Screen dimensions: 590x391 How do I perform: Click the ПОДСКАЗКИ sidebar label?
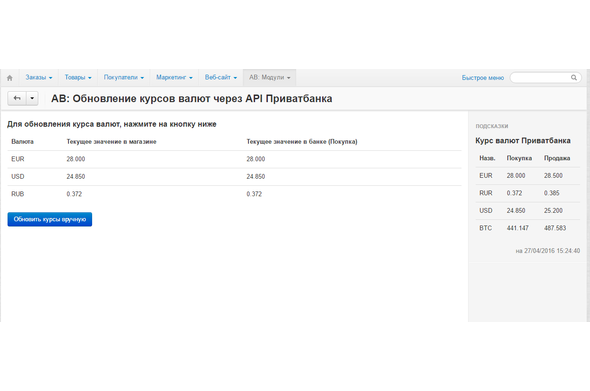(x=492, y=126)
